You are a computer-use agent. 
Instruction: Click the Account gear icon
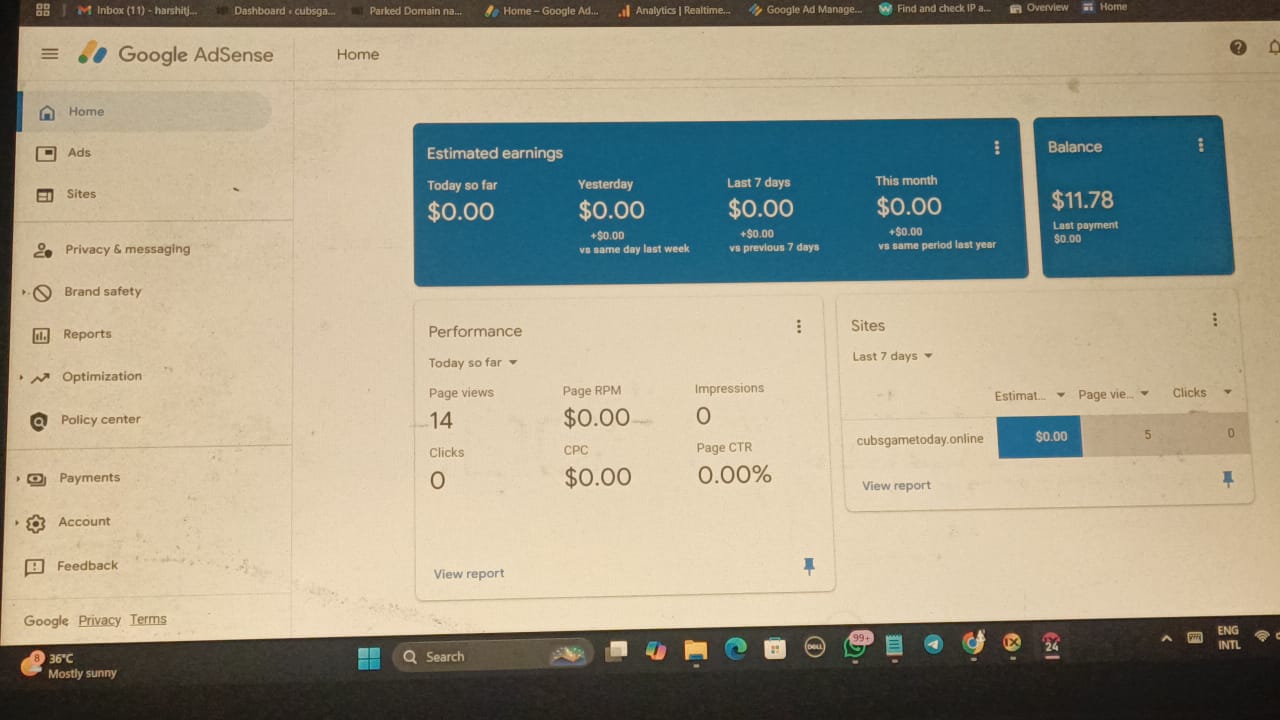tap(36, 523)
